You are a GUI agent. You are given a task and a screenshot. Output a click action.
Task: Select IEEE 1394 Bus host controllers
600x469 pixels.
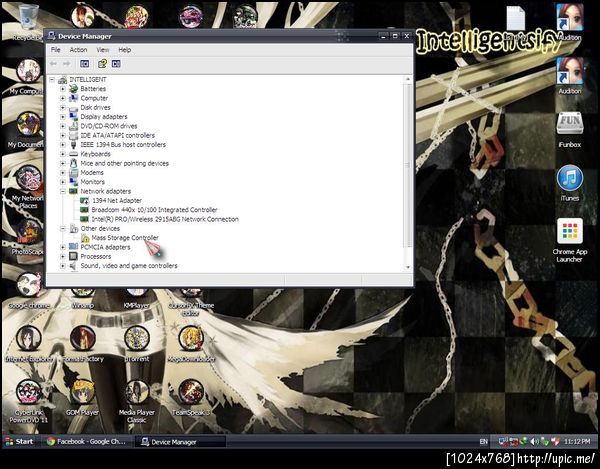[x=123, y=145]
